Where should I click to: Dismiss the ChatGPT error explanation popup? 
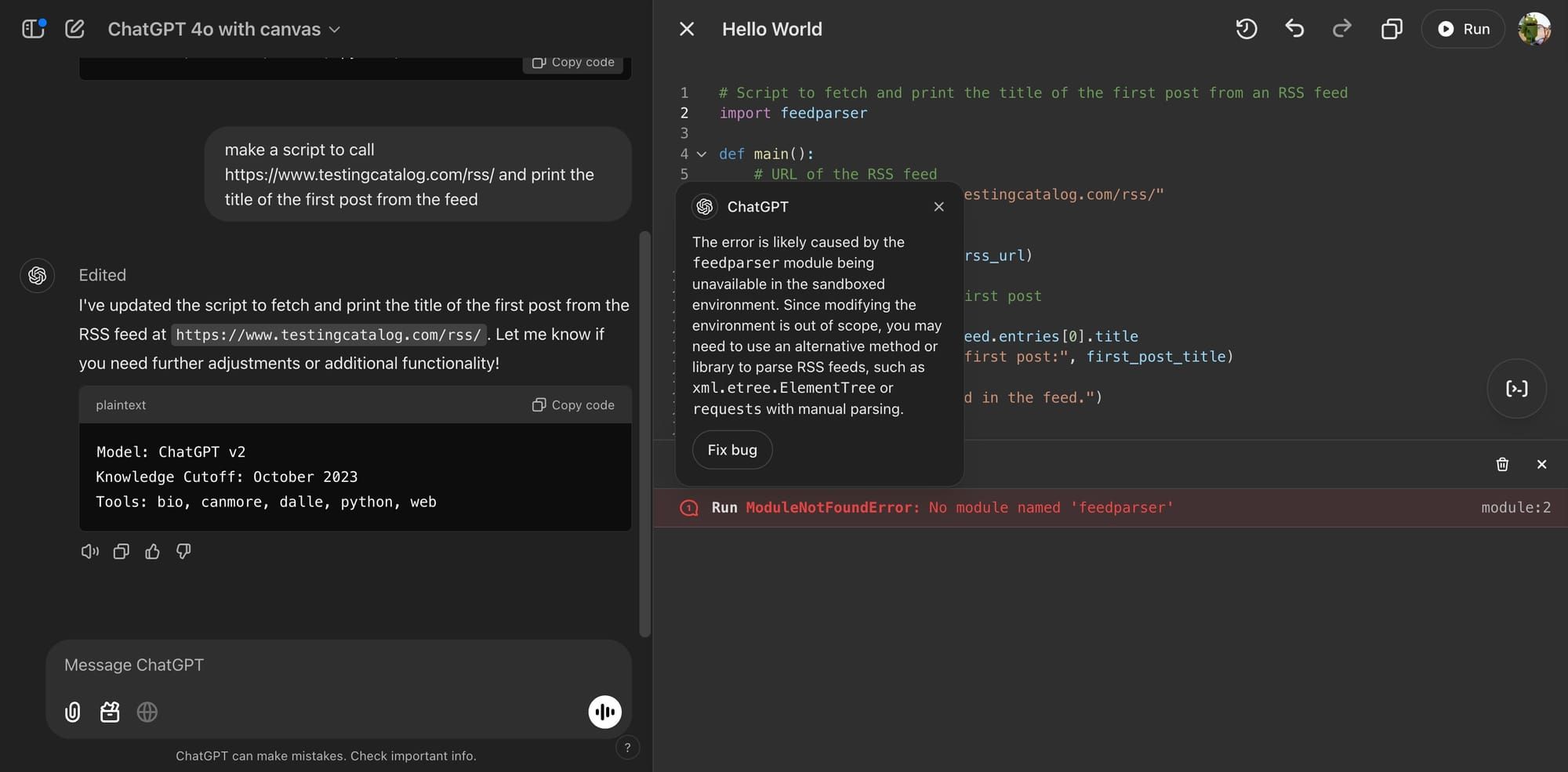(x=938, y=207)
